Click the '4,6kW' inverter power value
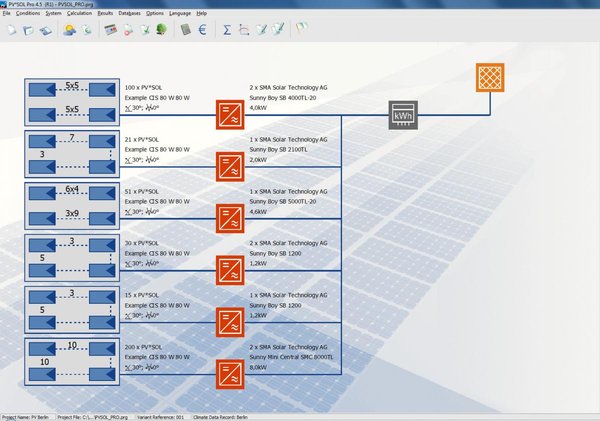Image resolution: width=600 pixels, height=421 pixels. 258,212
